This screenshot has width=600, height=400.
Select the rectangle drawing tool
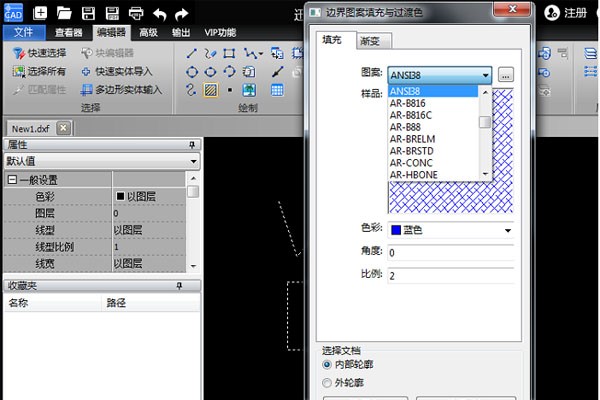point(229,53)
